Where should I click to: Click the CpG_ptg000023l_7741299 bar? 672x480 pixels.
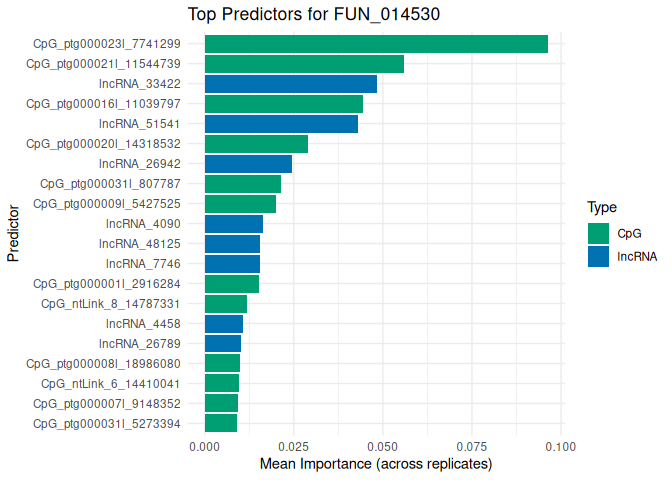pyautogui.click(x=376, y=44)
